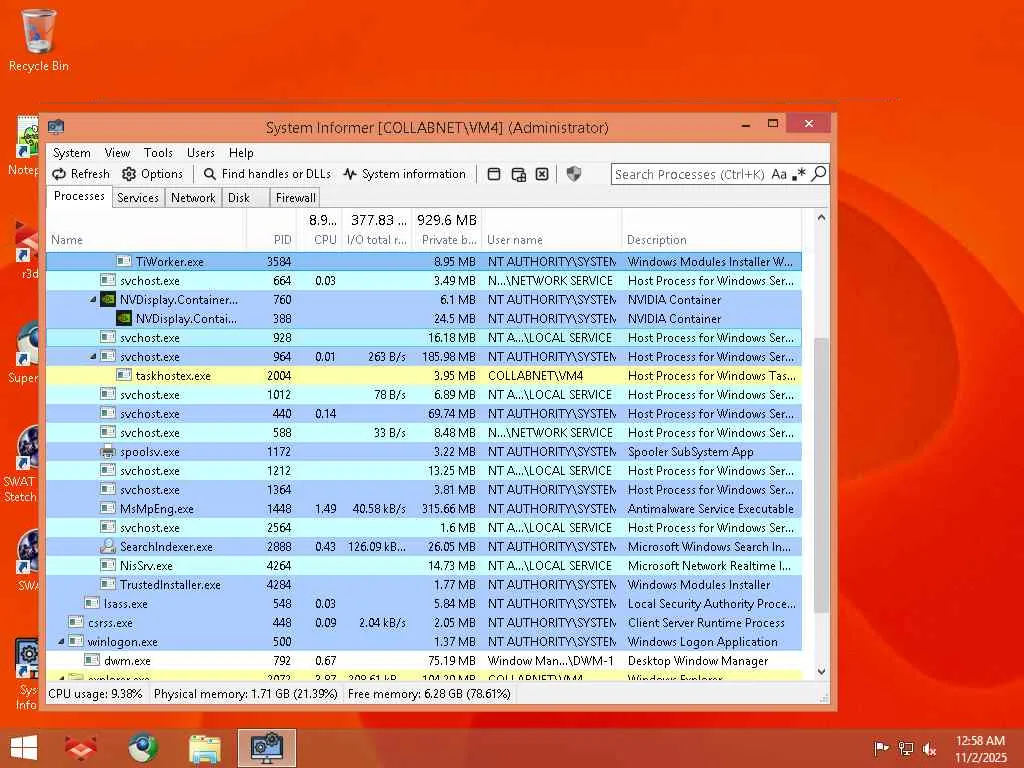Viewport: 1024px width, 768px height.
Task: Select the TrustedInstaller.exe process row
Action: [x=424, y=584]
